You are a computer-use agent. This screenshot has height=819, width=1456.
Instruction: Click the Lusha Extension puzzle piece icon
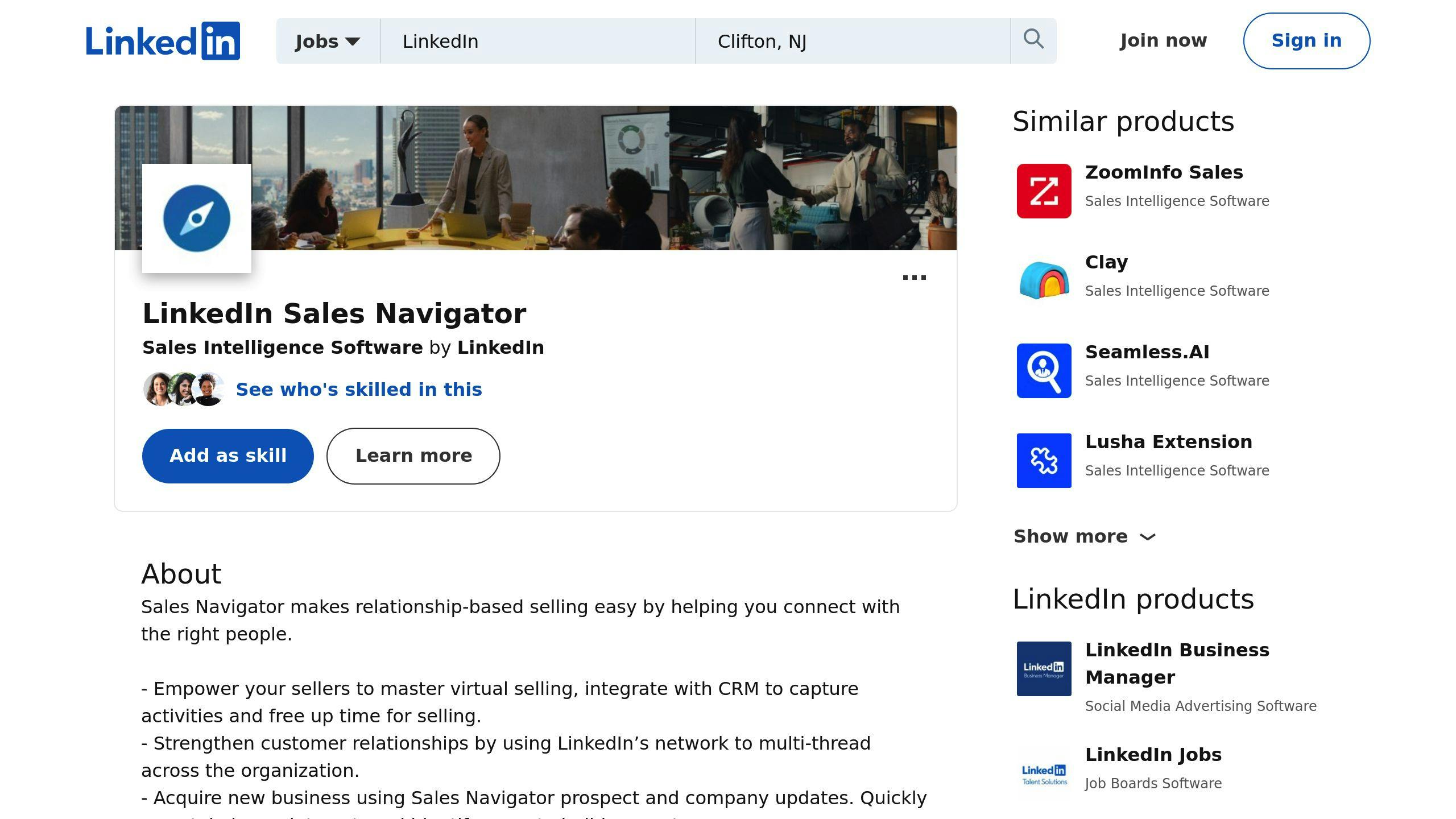(1043, 460)
